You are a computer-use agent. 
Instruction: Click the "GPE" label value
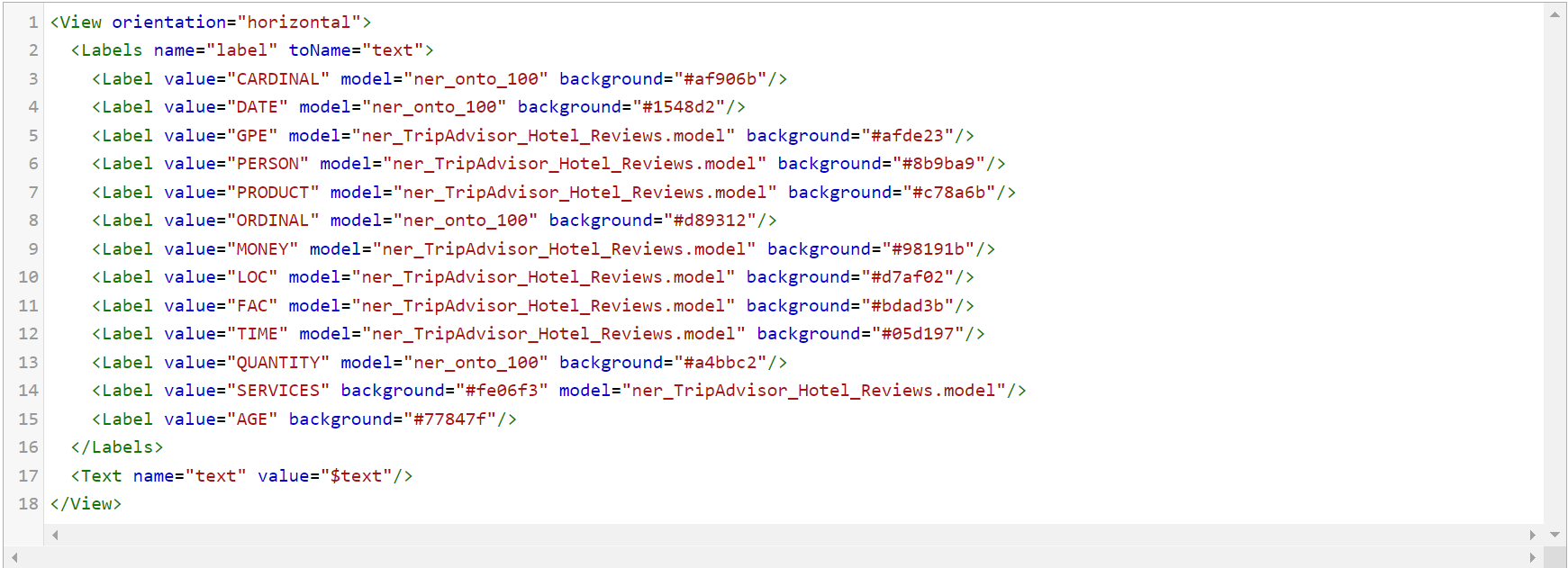pos(252,136)
